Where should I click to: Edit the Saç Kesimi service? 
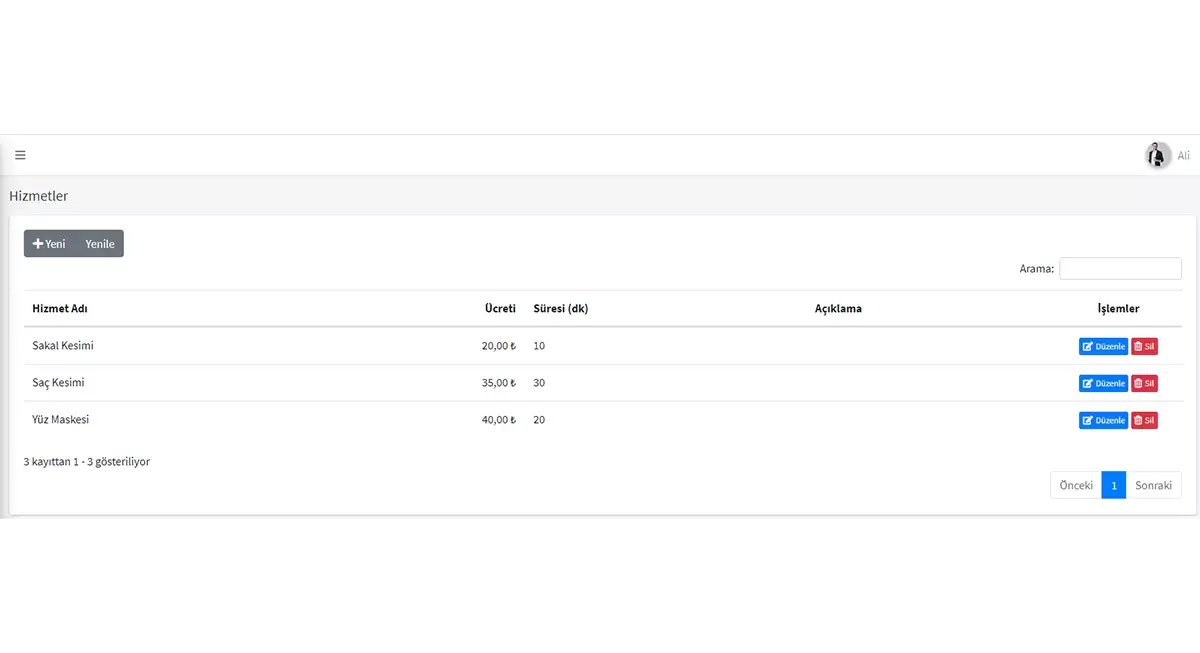coord(1103,384)
